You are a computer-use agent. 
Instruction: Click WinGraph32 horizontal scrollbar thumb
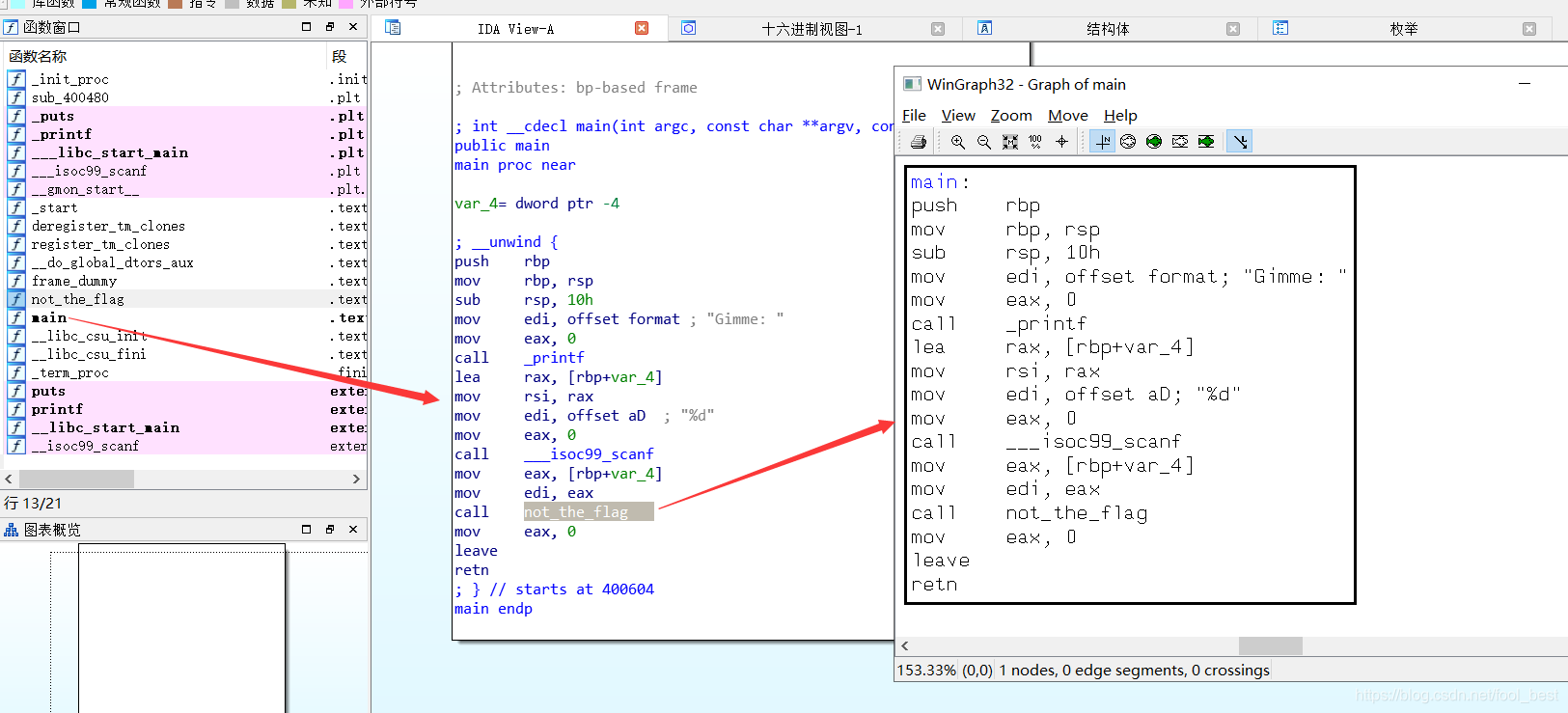click(x=1271, y=645)
